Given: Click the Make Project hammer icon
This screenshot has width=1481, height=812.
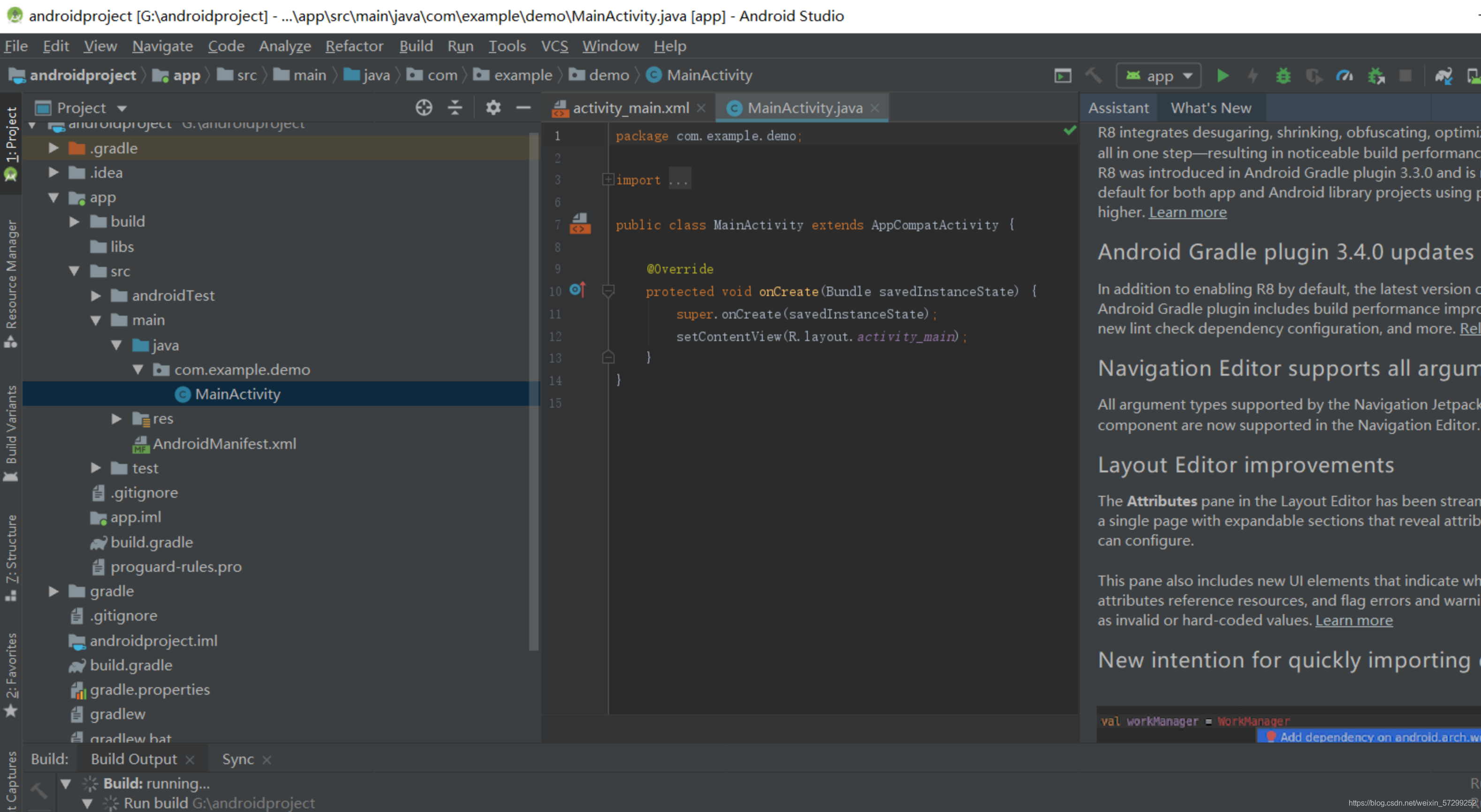Looking at the screenshot, I should point(1094,76).
